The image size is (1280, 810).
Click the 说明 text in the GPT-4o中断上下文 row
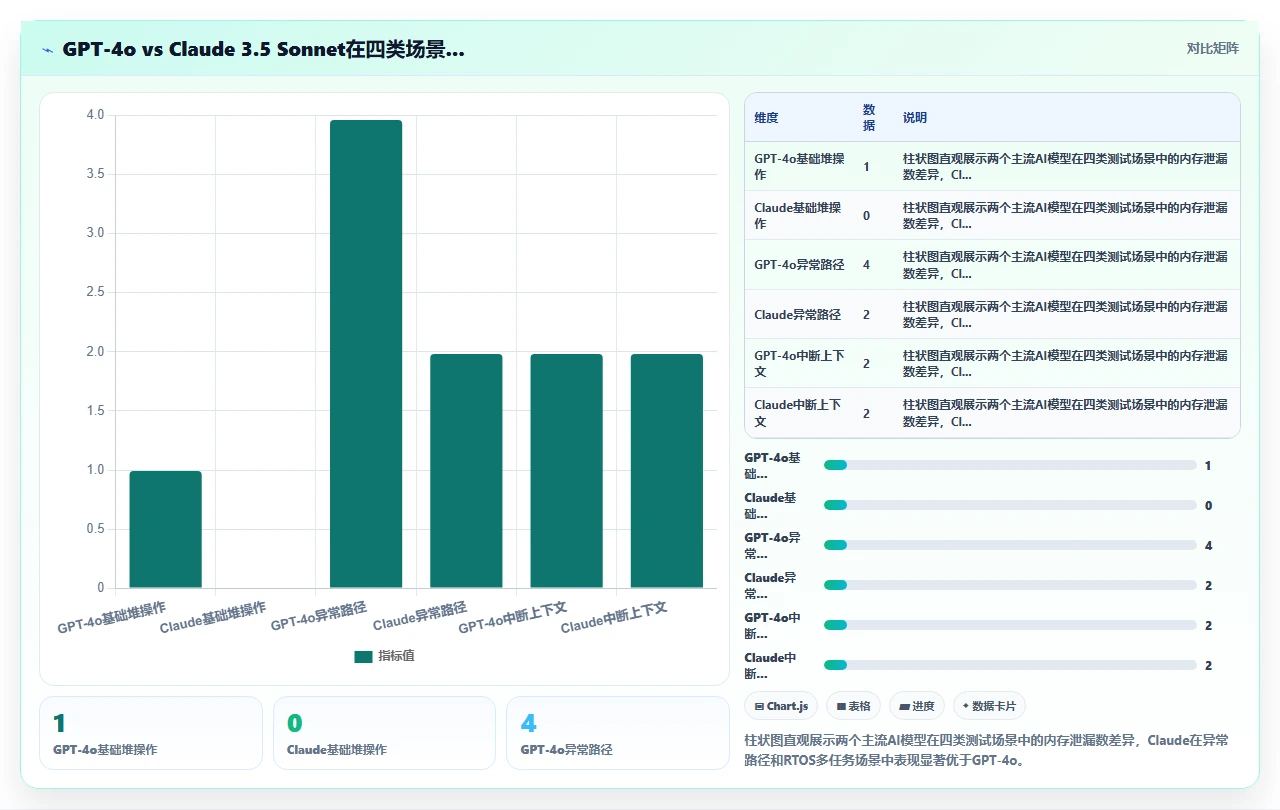[x=1065, y=363]
